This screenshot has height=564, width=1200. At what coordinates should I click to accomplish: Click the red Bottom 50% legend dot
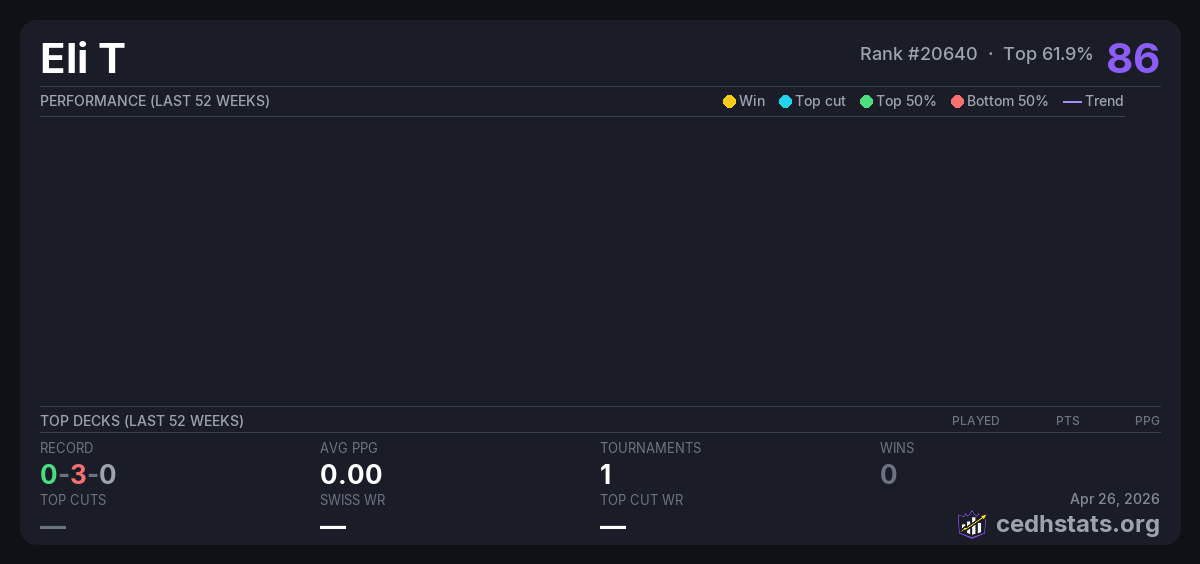[x=957, y=101]
